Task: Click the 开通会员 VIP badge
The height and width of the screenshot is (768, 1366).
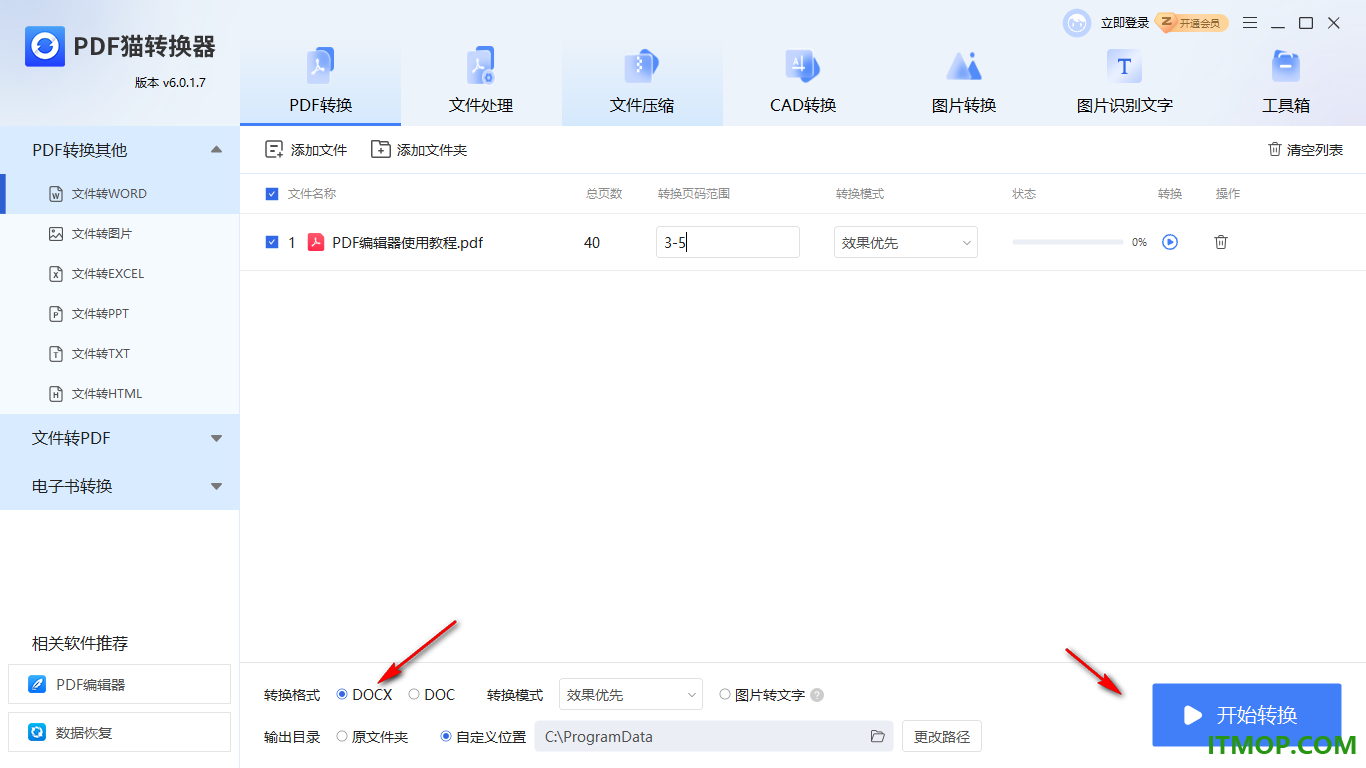Action: (1192, 23)
